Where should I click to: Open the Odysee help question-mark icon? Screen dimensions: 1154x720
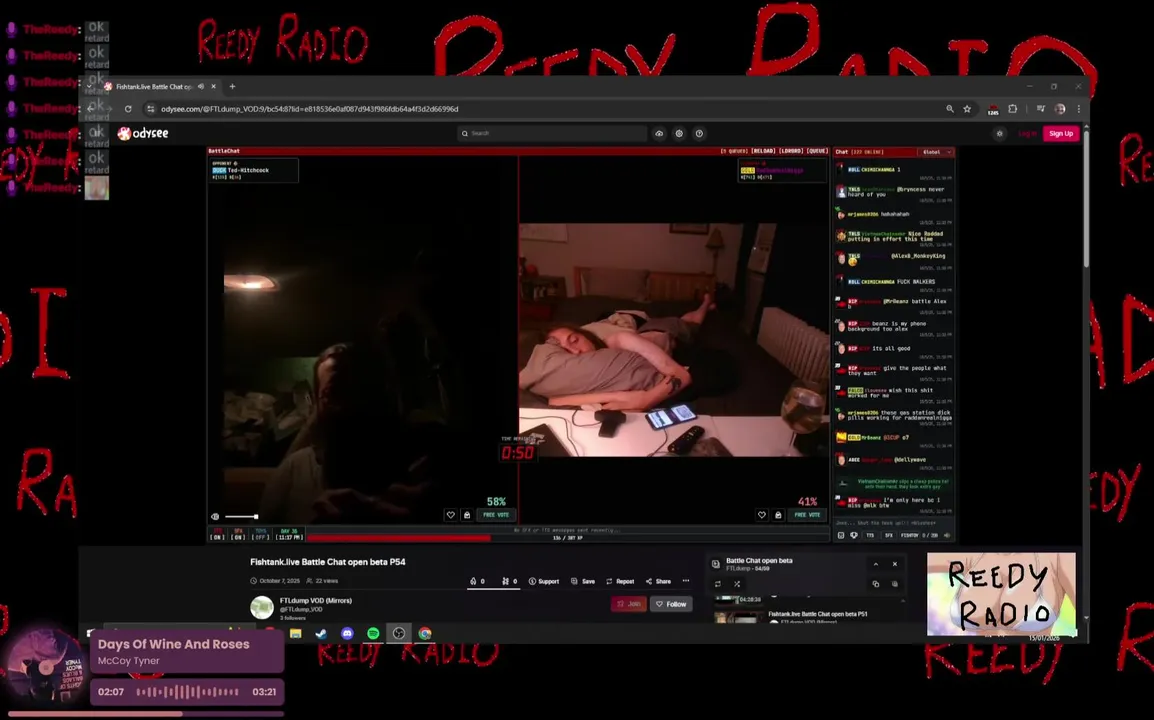pyautogui.click(x=699, y=133)
